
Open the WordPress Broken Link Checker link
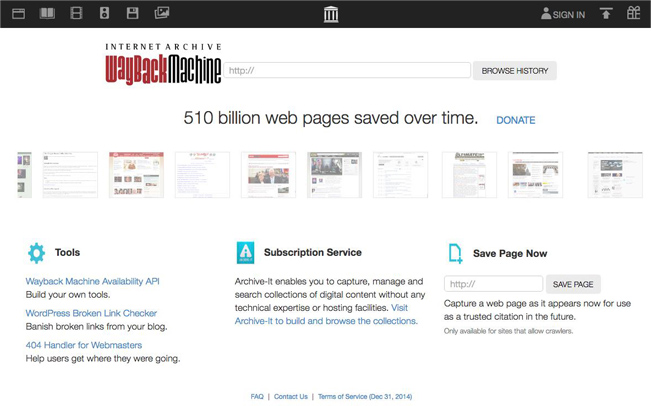pyautogui.click(x=91, y=313)
